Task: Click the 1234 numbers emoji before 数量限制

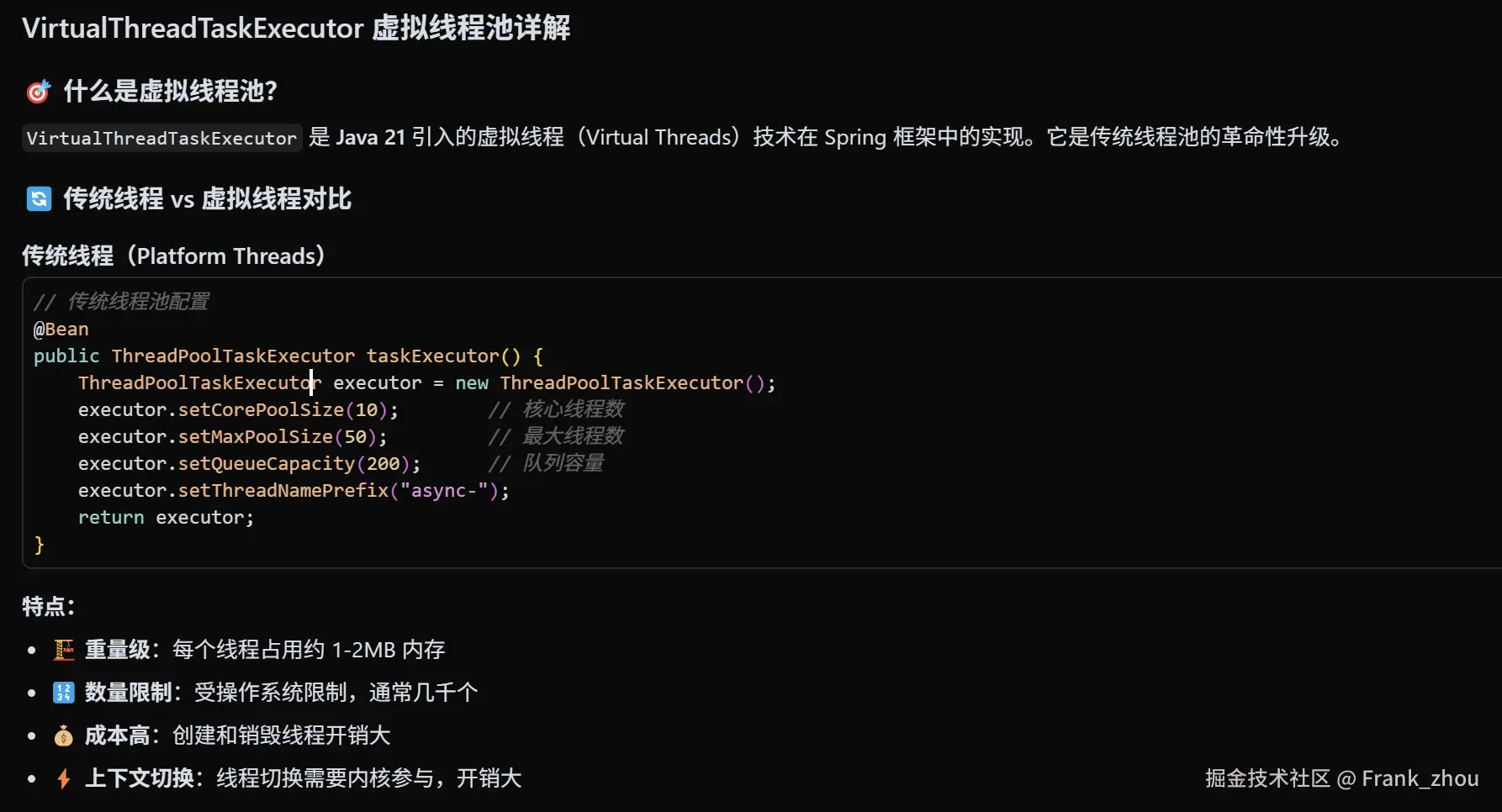Action: [64, 693]
